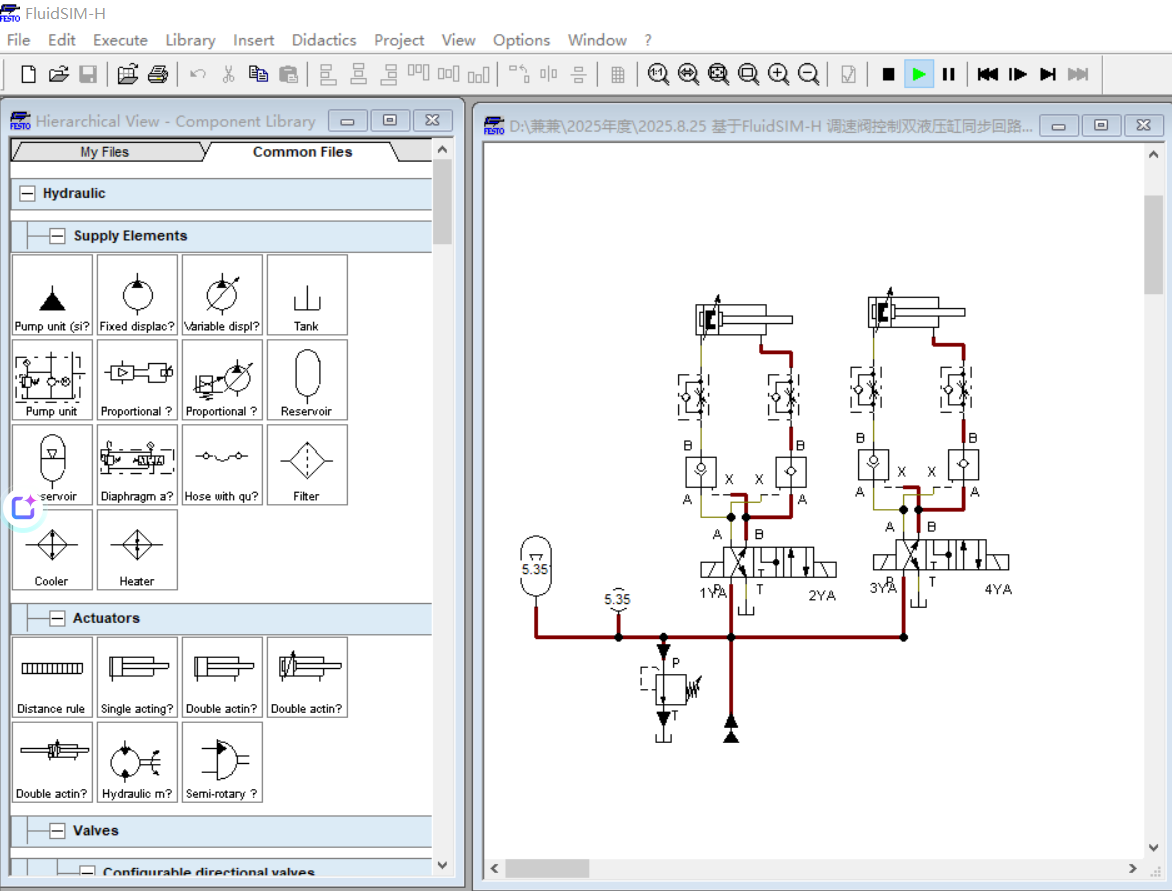Image resolution: width=1172 pixels, height=891 pixels.
Task: Click the Zoom in magnifier icon
Action: pyautogui.click(x=778, y=74)
